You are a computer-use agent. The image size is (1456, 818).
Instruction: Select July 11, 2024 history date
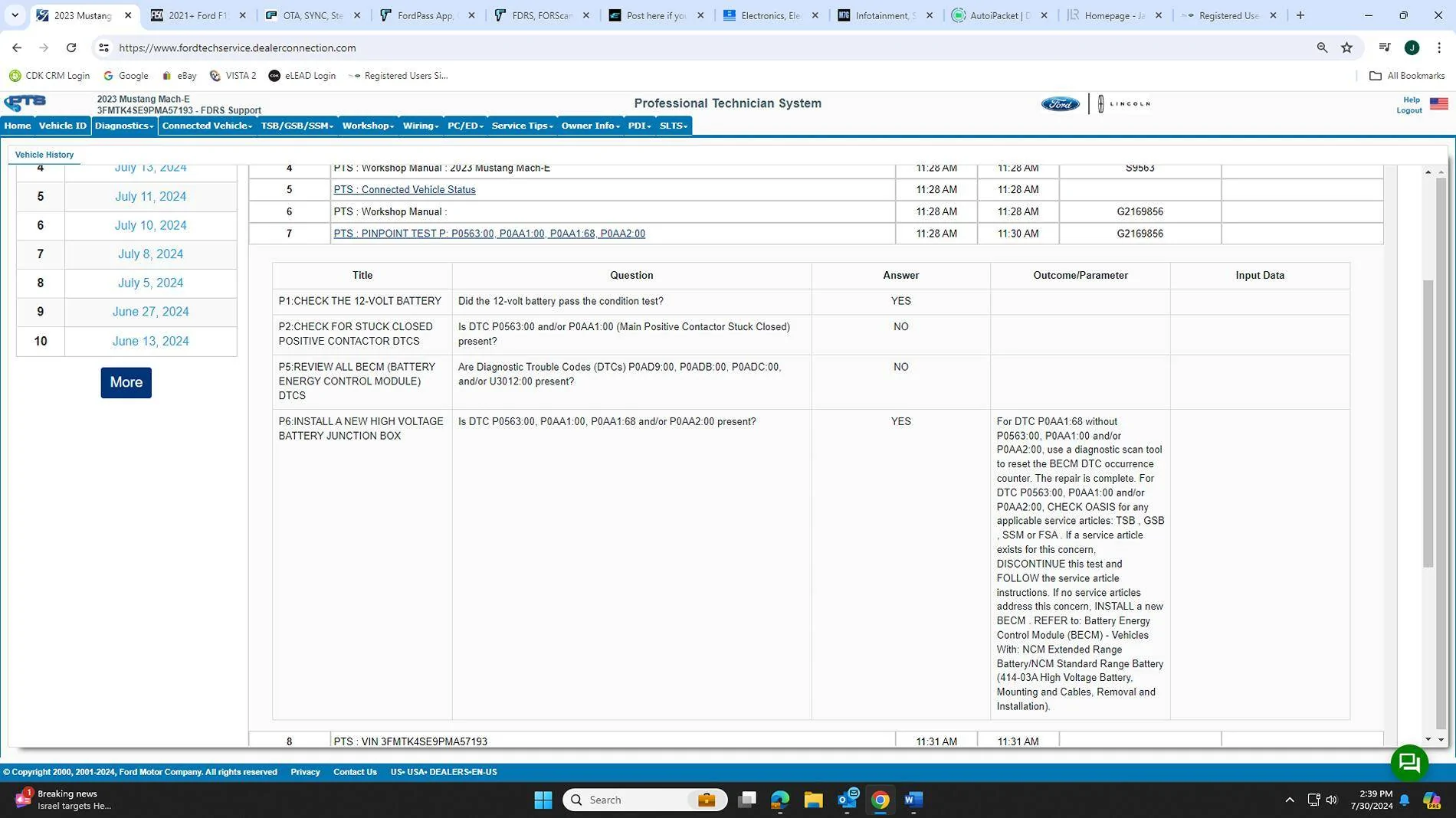(x=150, y=197)
